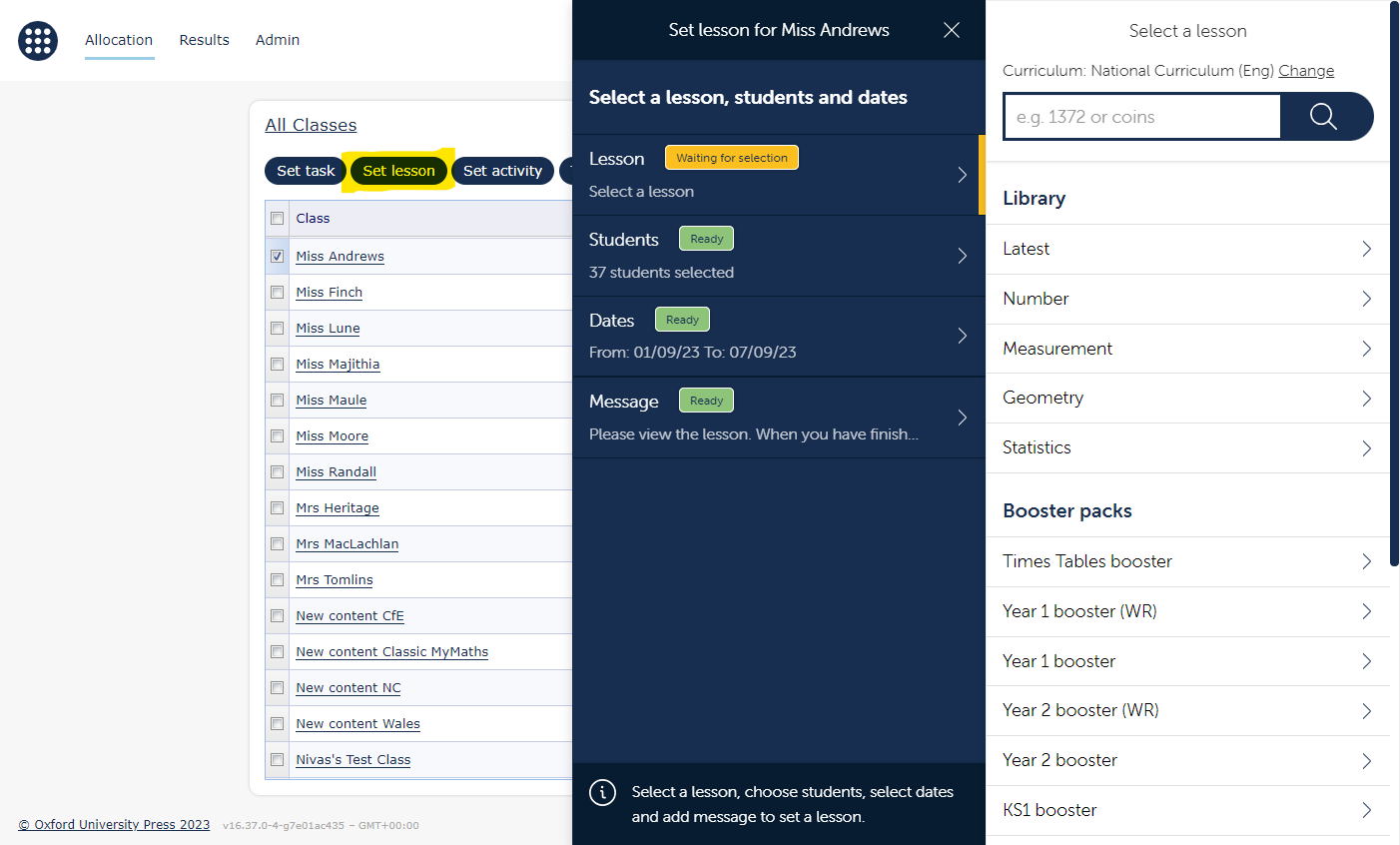Close the Set lesson panel
Screen dimensions: 1400x845
point(951,30)
